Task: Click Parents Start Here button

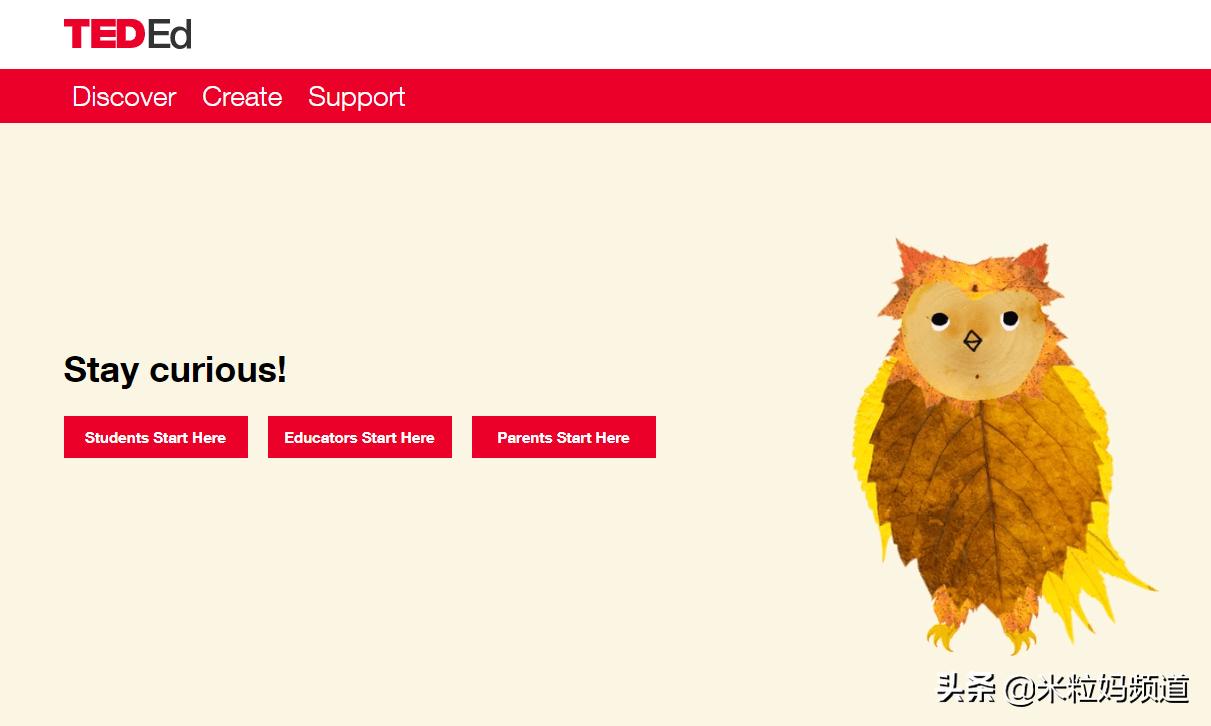Action: [x=564, y=437]
